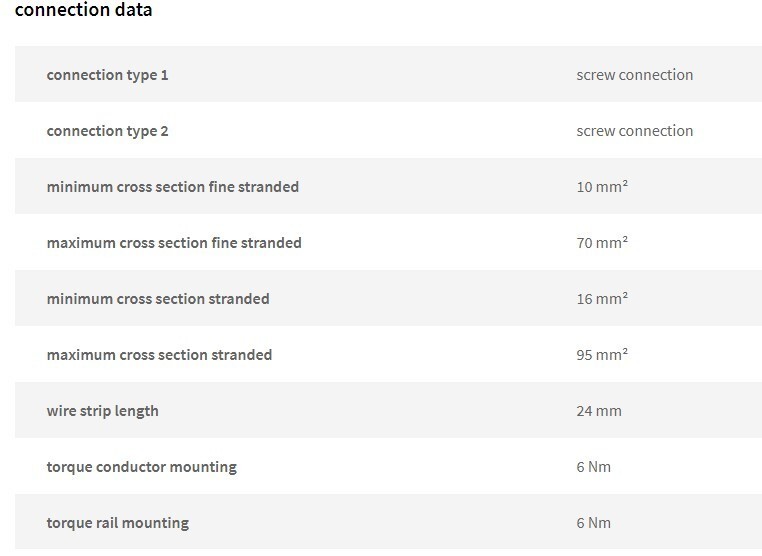
Task: Click 'minimum cross section stranded' label
Action: point(158,298)
